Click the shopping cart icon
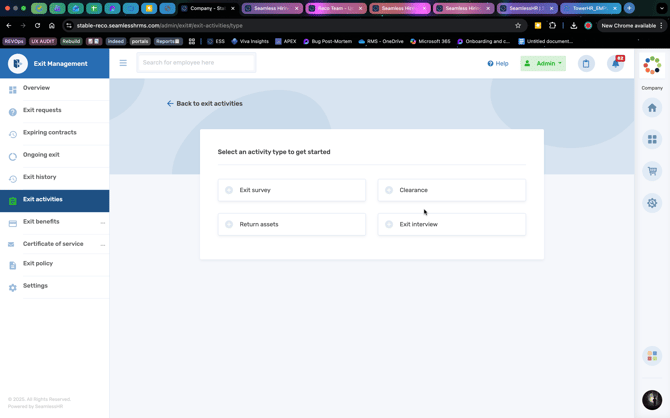This screenshot has width=670, height=418. (x=652, y=171)
